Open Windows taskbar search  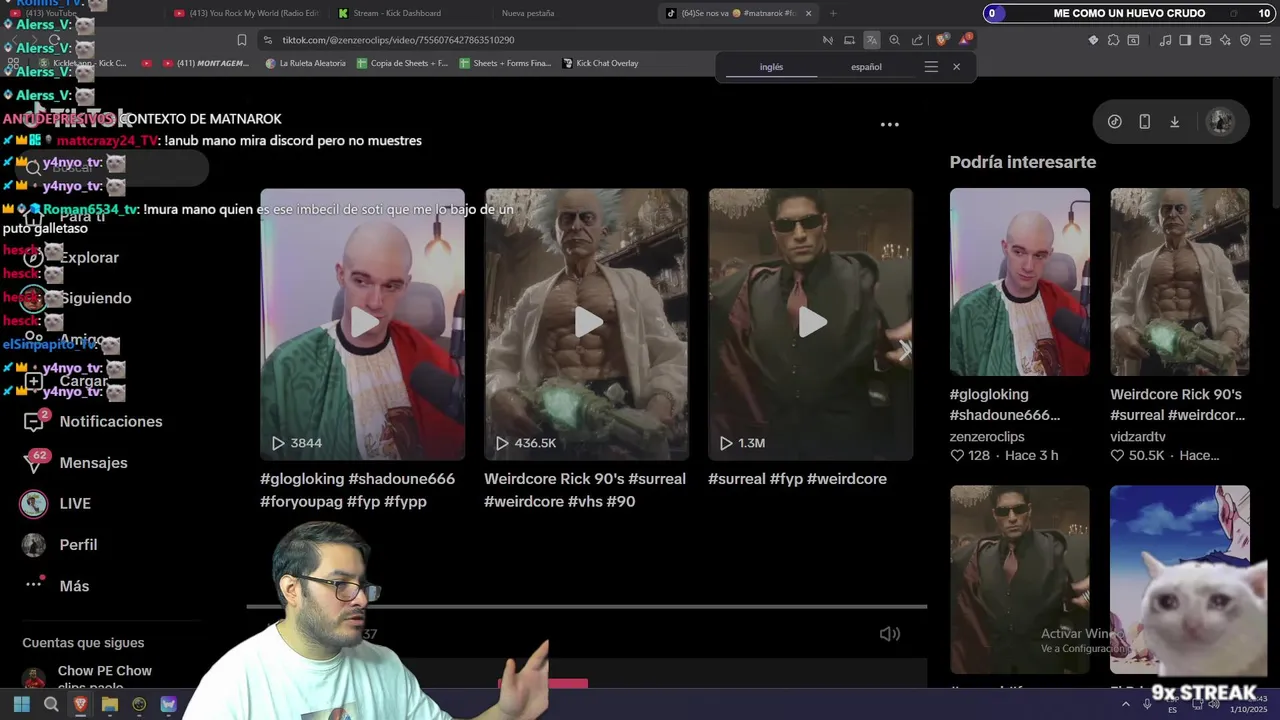(x=51, y=704)
